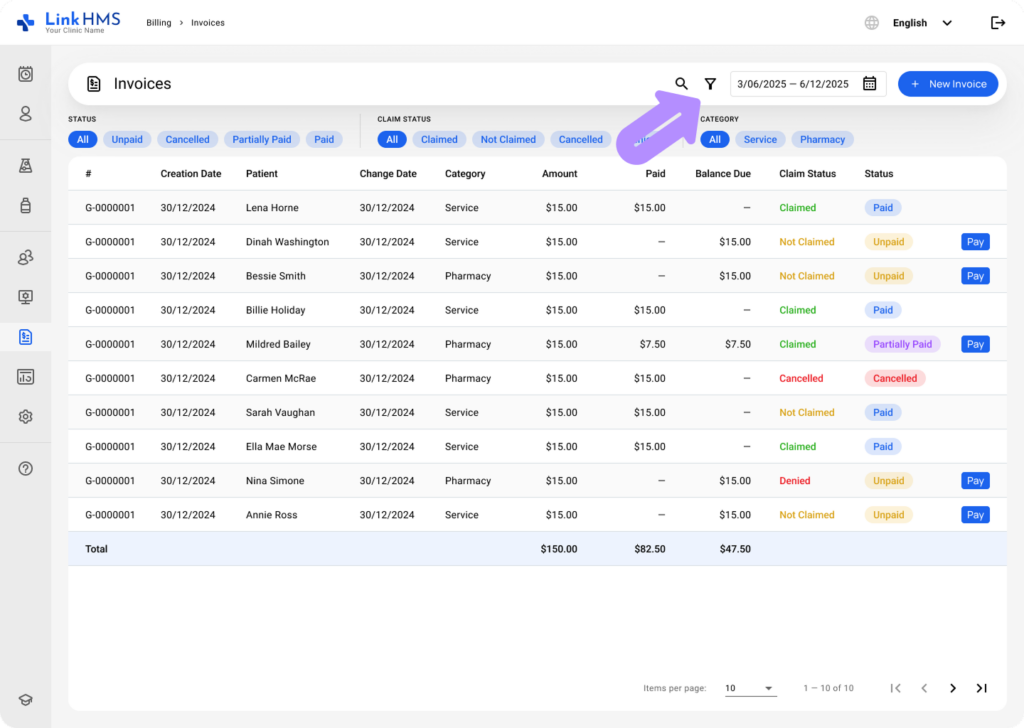Select Lena Horne patient name

(272, 208)
